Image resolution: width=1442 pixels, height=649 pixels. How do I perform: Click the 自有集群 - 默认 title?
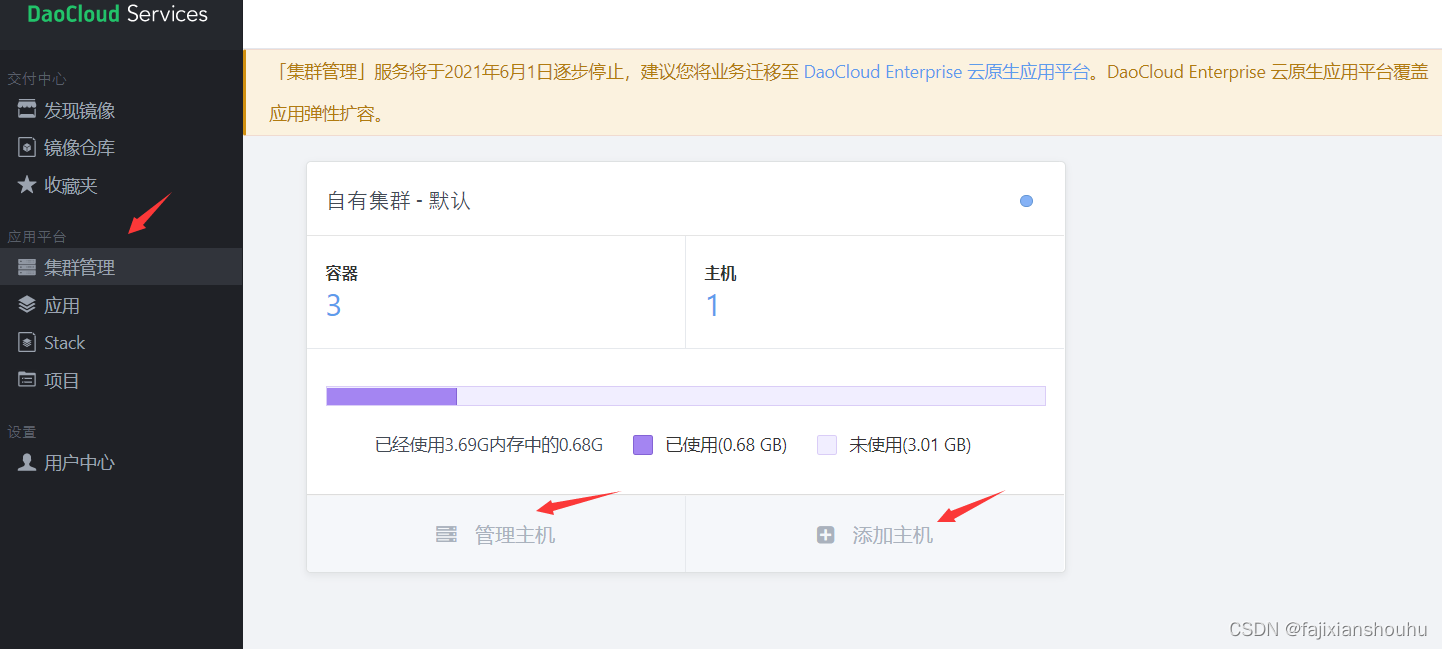399,201
